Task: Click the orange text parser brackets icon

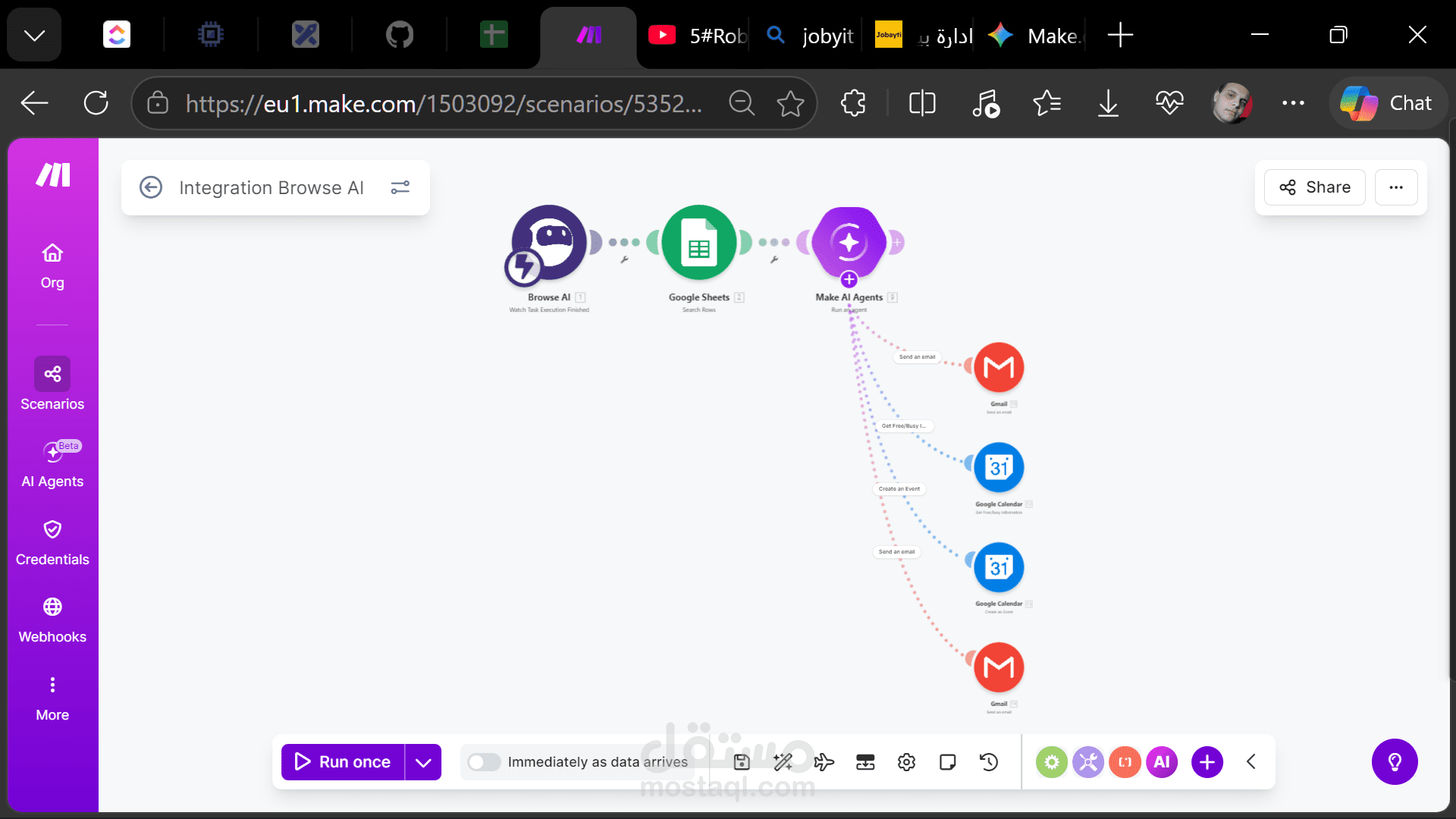Action: [1125, 762]
